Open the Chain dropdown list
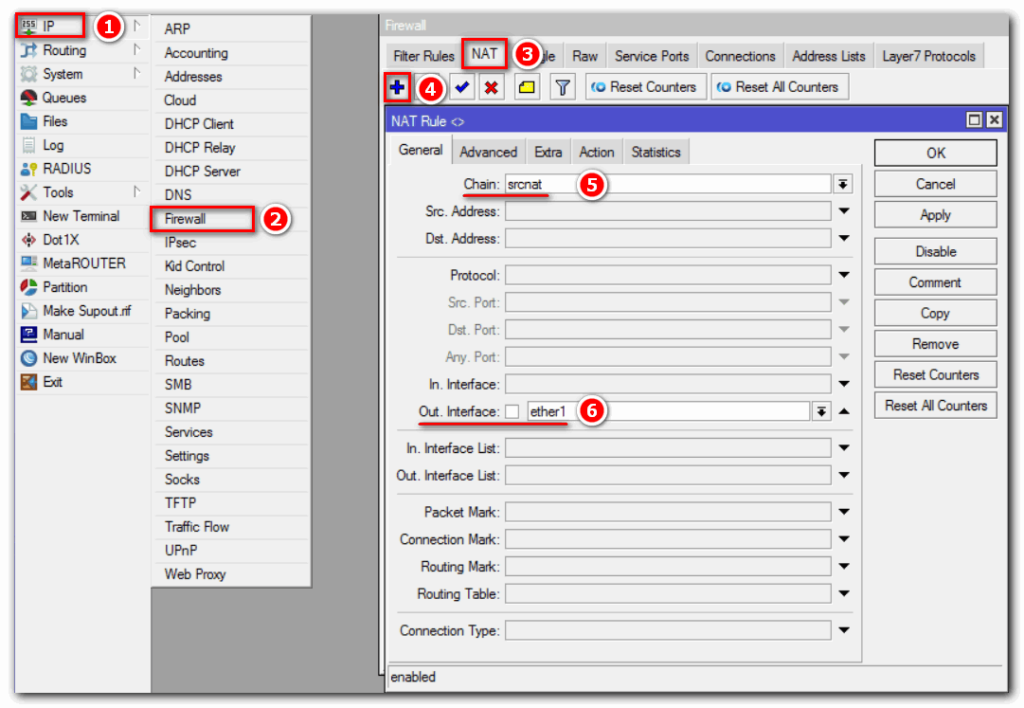Screen dimensions: 1024x708 coord(843,184)
